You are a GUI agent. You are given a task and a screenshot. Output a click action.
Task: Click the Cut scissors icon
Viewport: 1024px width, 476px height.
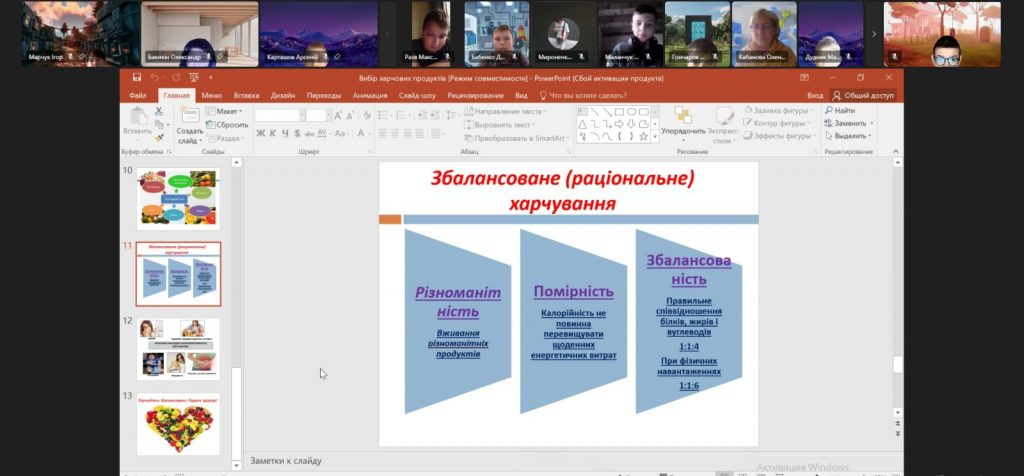159,111
